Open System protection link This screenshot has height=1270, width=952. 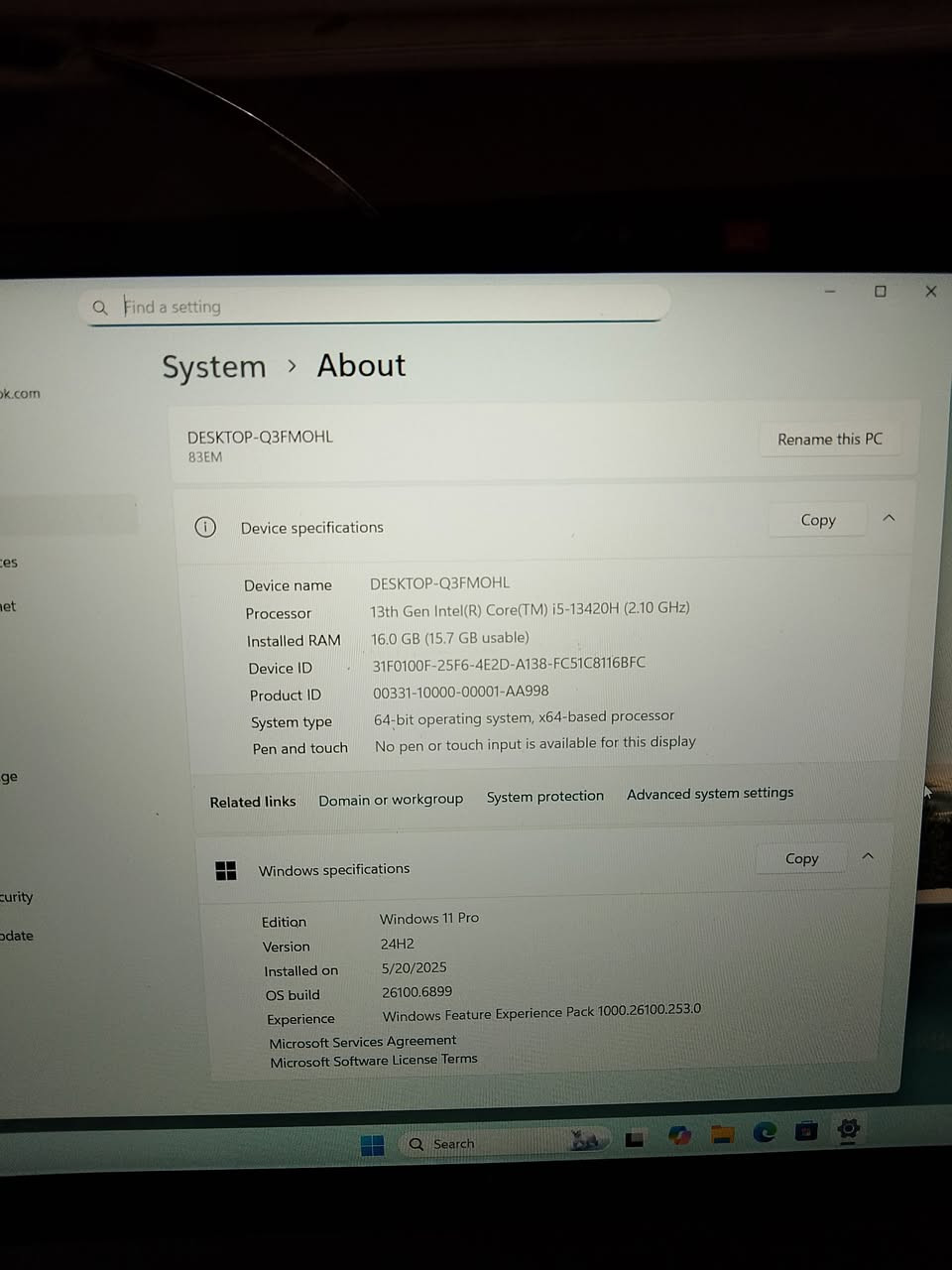544,796
